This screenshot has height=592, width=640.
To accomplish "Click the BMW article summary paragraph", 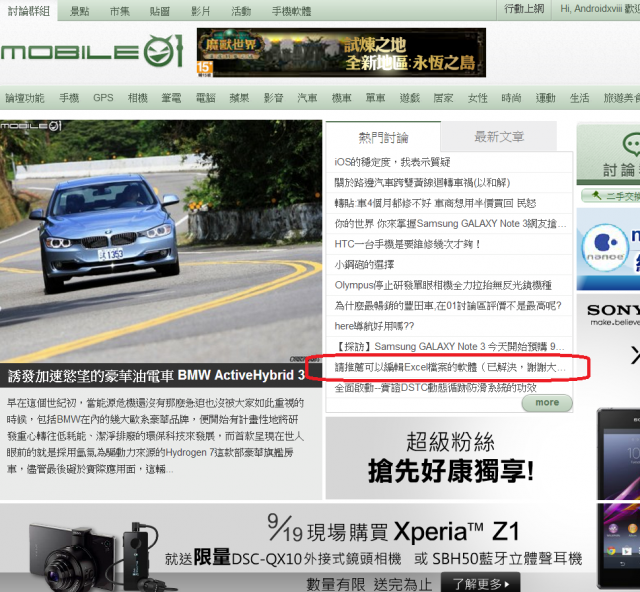I will (156, 436).
